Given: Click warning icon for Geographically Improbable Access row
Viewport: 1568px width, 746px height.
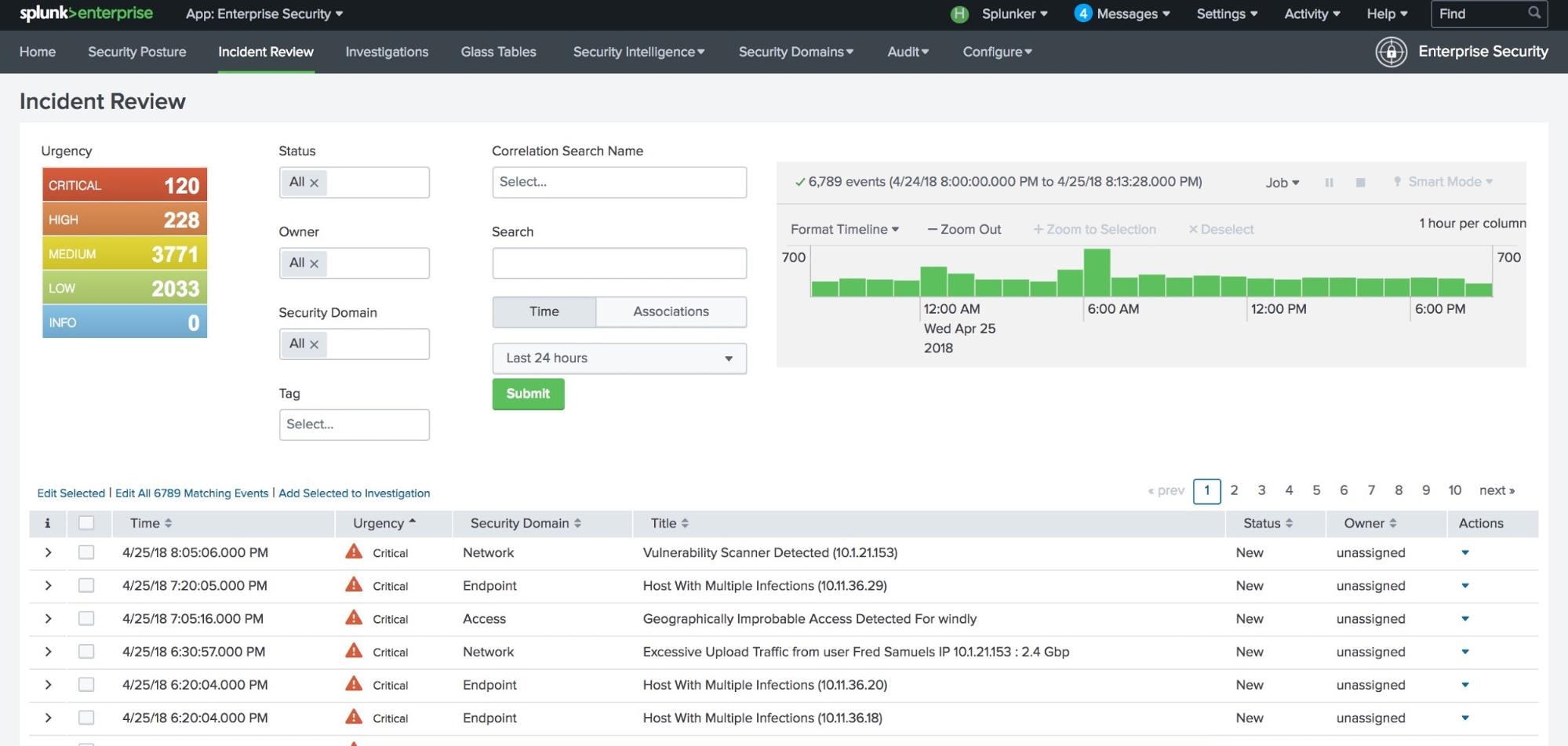Looking at the screenshot, I should tap(354, 617).
